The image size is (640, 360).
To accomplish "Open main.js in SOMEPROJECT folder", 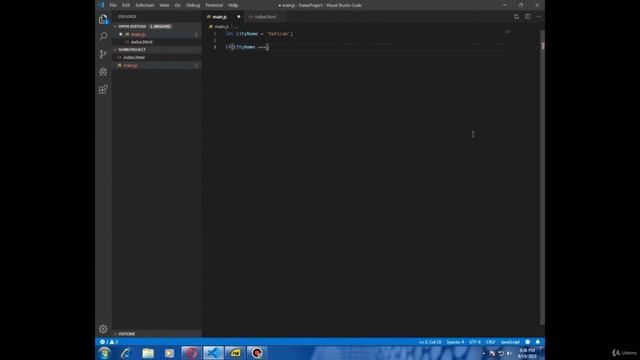I will 157,65.
